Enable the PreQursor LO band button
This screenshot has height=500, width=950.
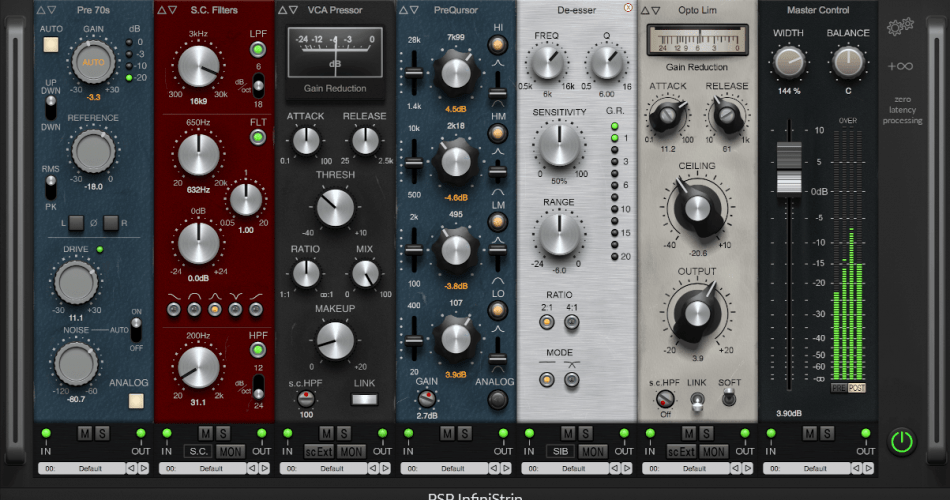(497, 310)
